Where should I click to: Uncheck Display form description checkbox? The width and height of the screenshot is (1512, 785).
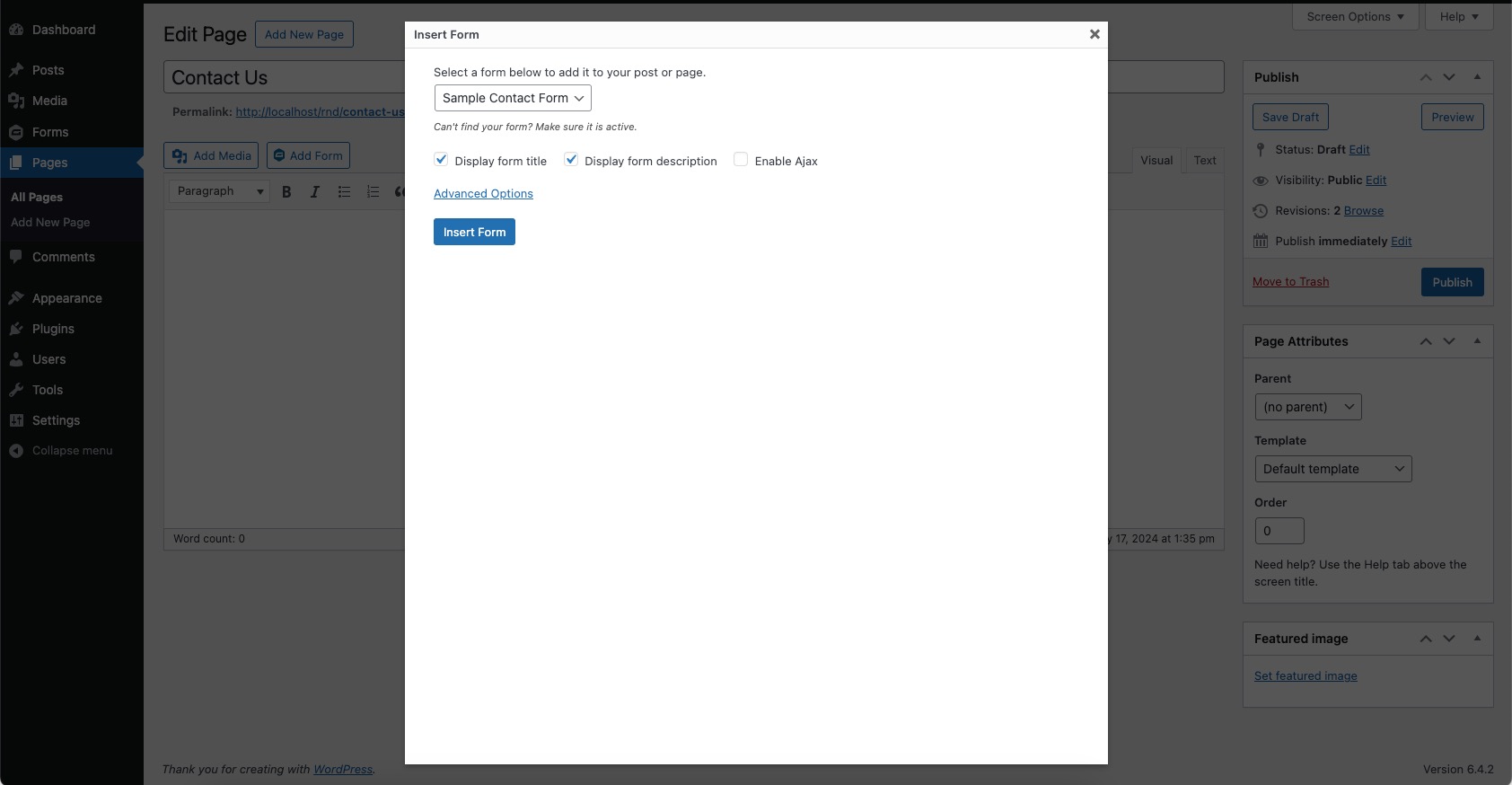coord(571,160)
